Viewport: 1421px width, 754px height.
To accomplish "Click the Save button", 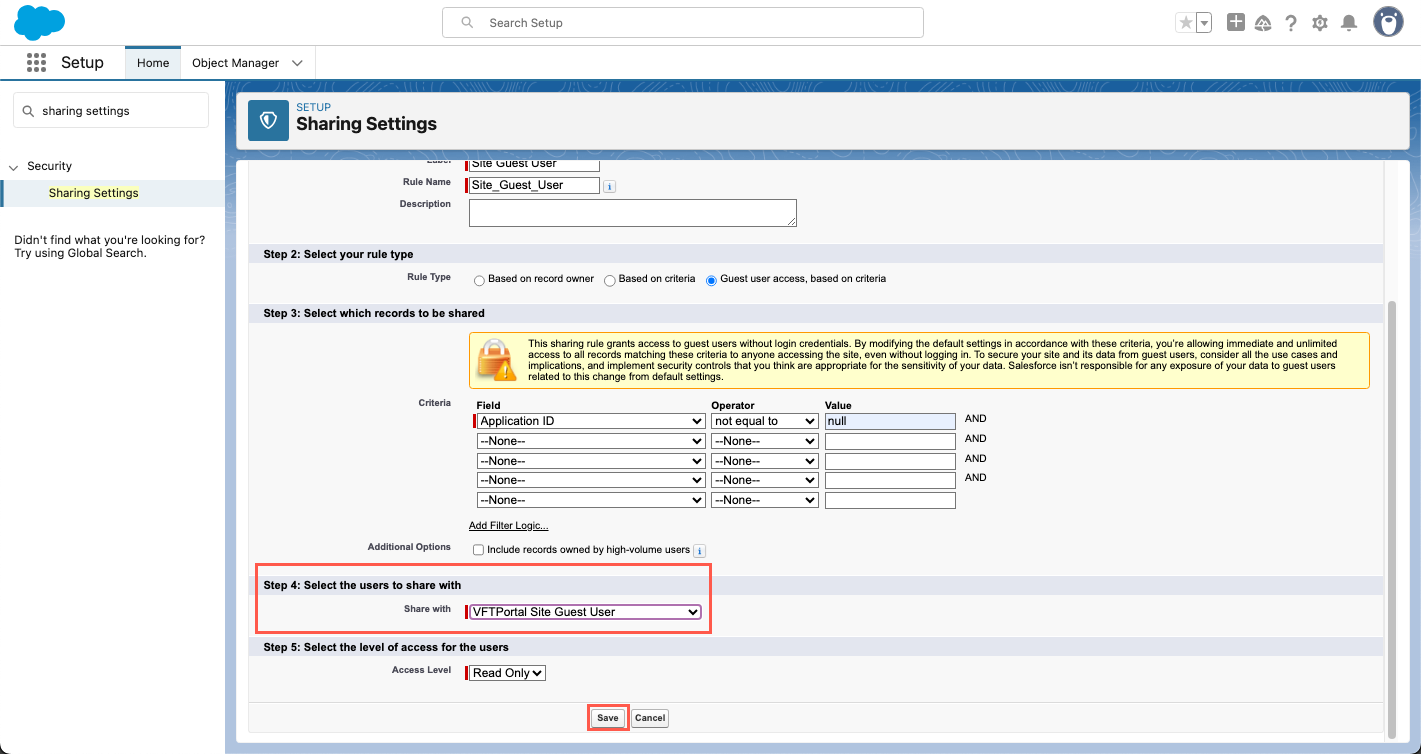I will [x=607, y=718].
